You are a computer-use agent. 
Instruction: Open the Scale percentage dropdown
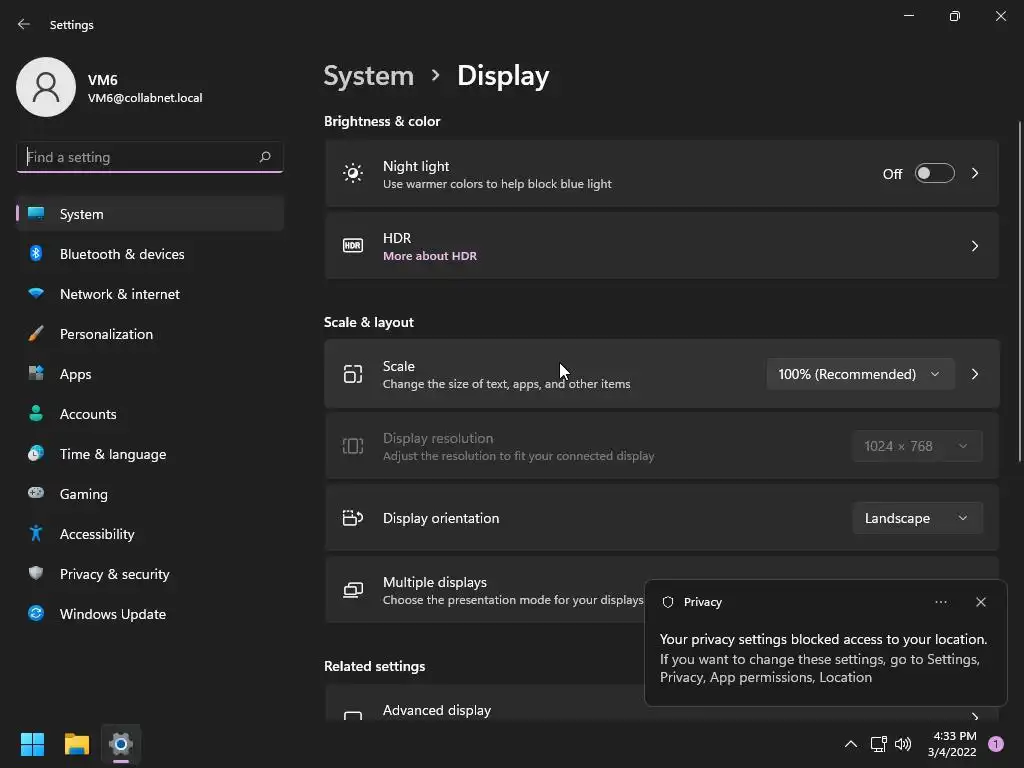(x=859, y=374)
